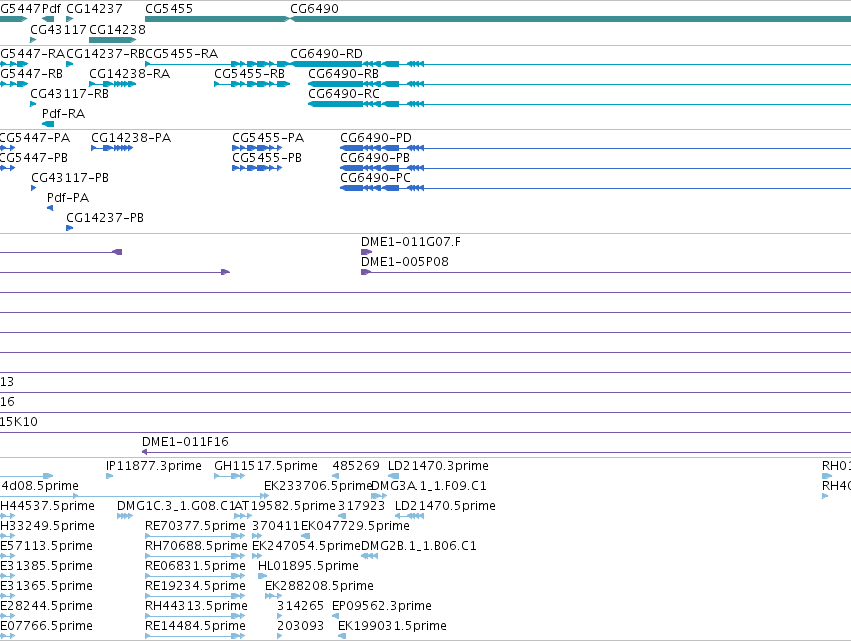Click EST AT19582.5prime label
This screenshot has height=641, width=851.
point(285,506)
